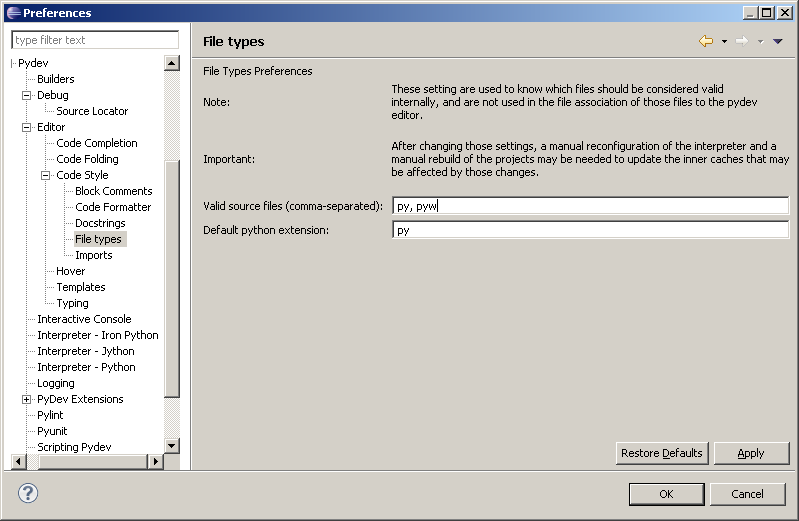Minimize the Preferences window
Image resolution: width=799 pixels, height=521 pixels.
pos(750,13)
